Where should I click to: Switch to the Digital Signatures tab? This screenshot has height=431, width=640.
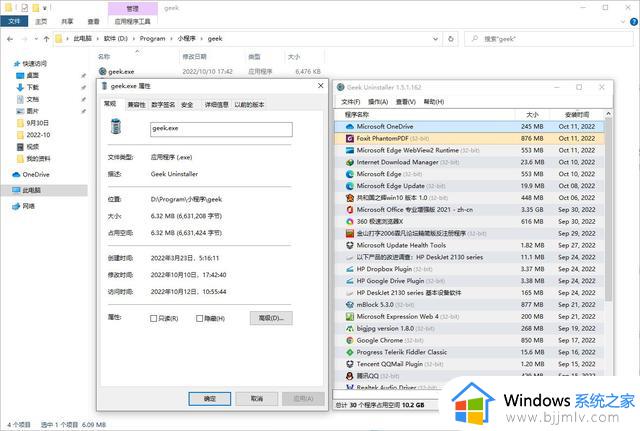pyautogui.click(x=163, y=105)
